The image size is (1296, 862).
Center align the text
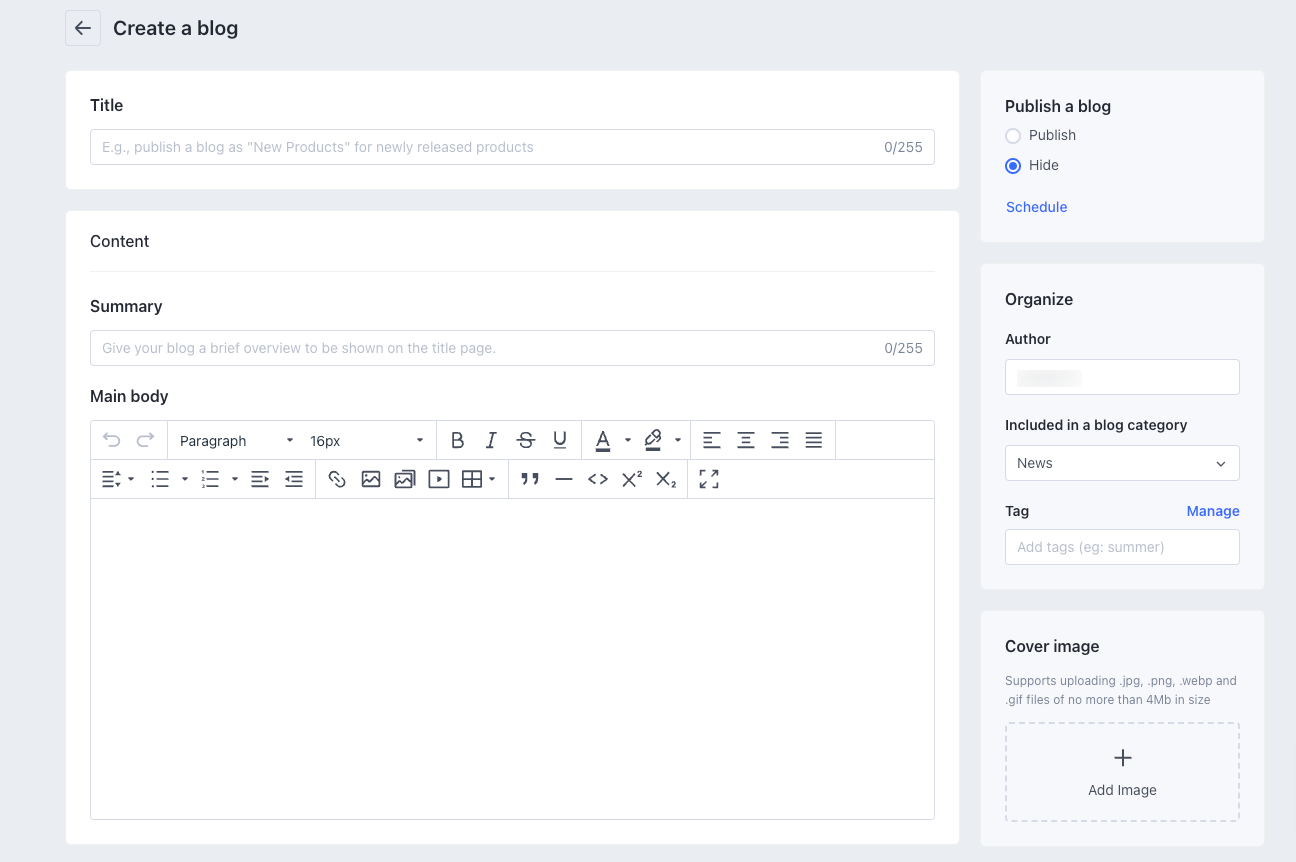tap(746, 440)
